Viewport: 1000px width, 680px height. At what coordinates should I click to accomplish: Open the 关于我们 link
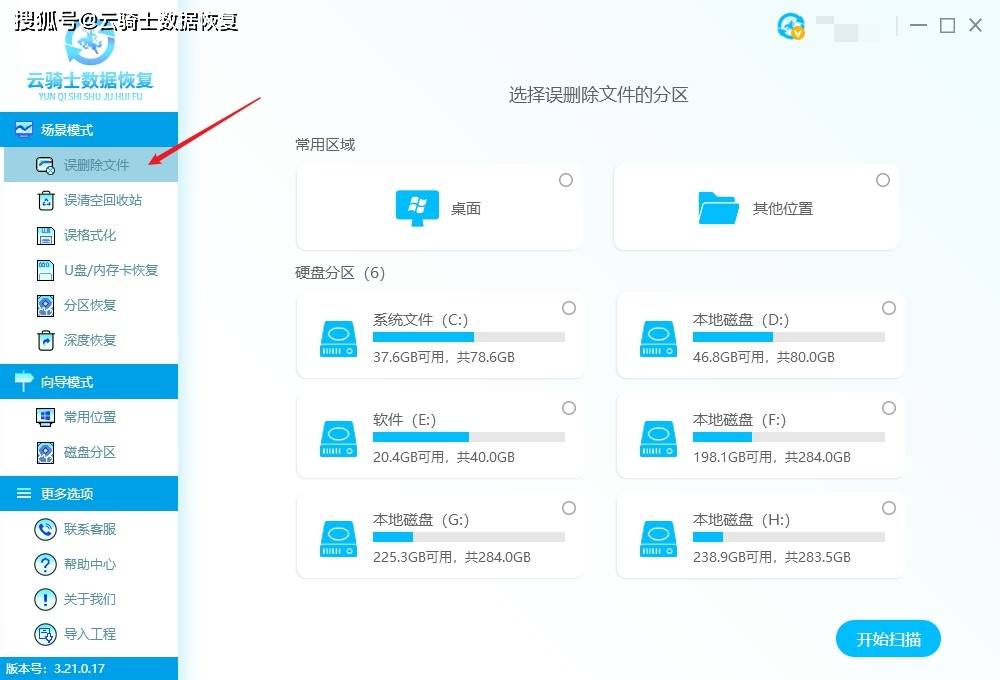(91, 600)
